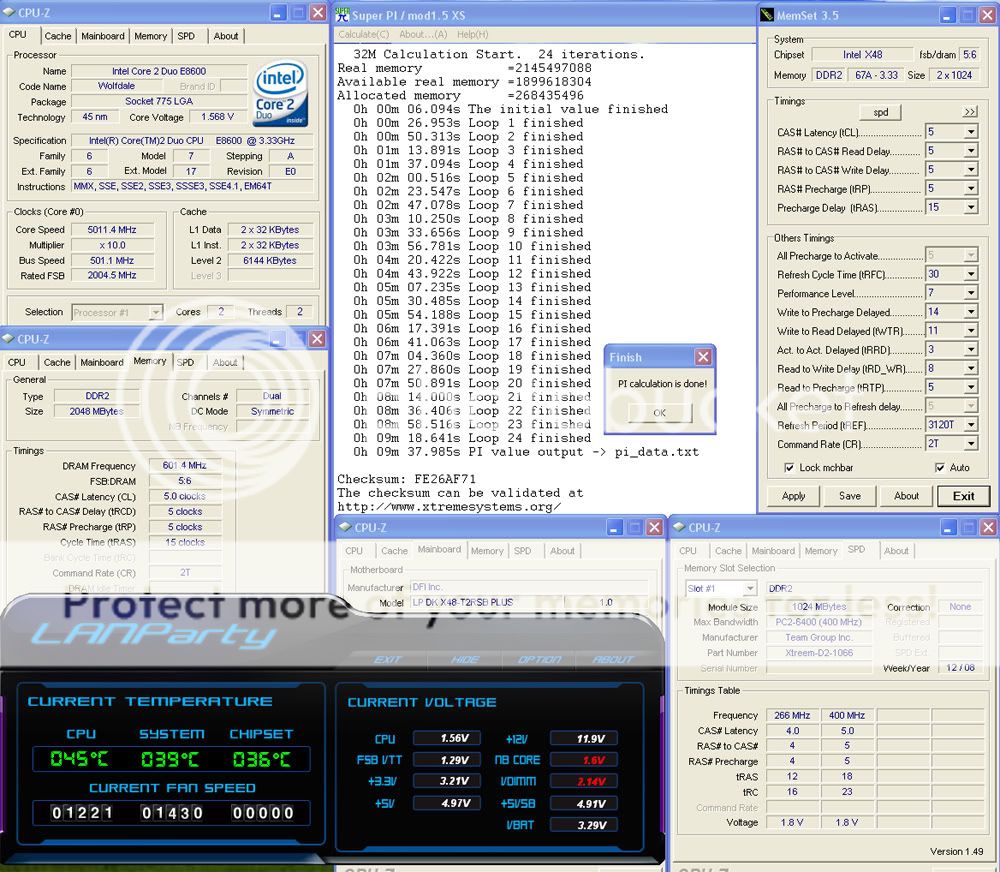Open the Read to Precharge (tRTP) dropdown
1000x872 pixels.
click(971, 387)
